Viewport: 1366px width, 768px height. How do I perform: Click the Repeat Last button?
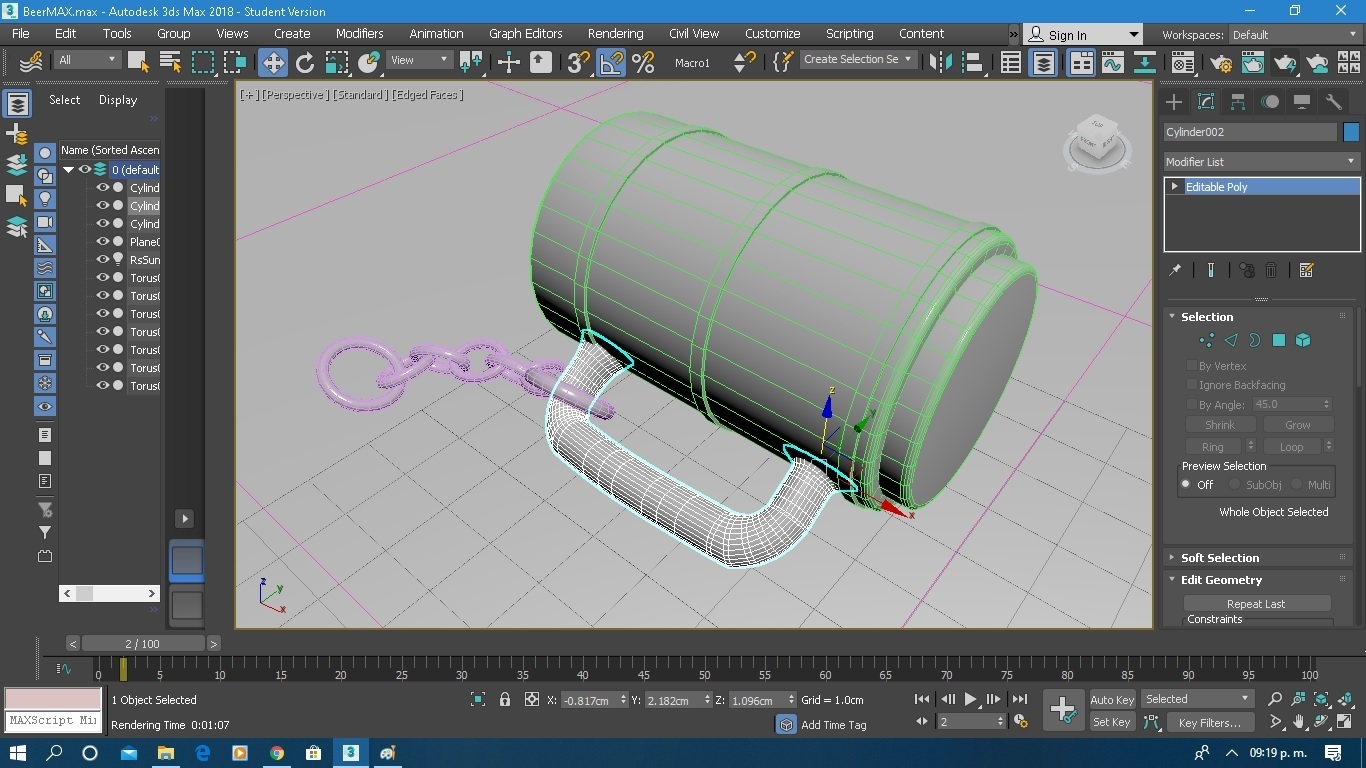1256,604
